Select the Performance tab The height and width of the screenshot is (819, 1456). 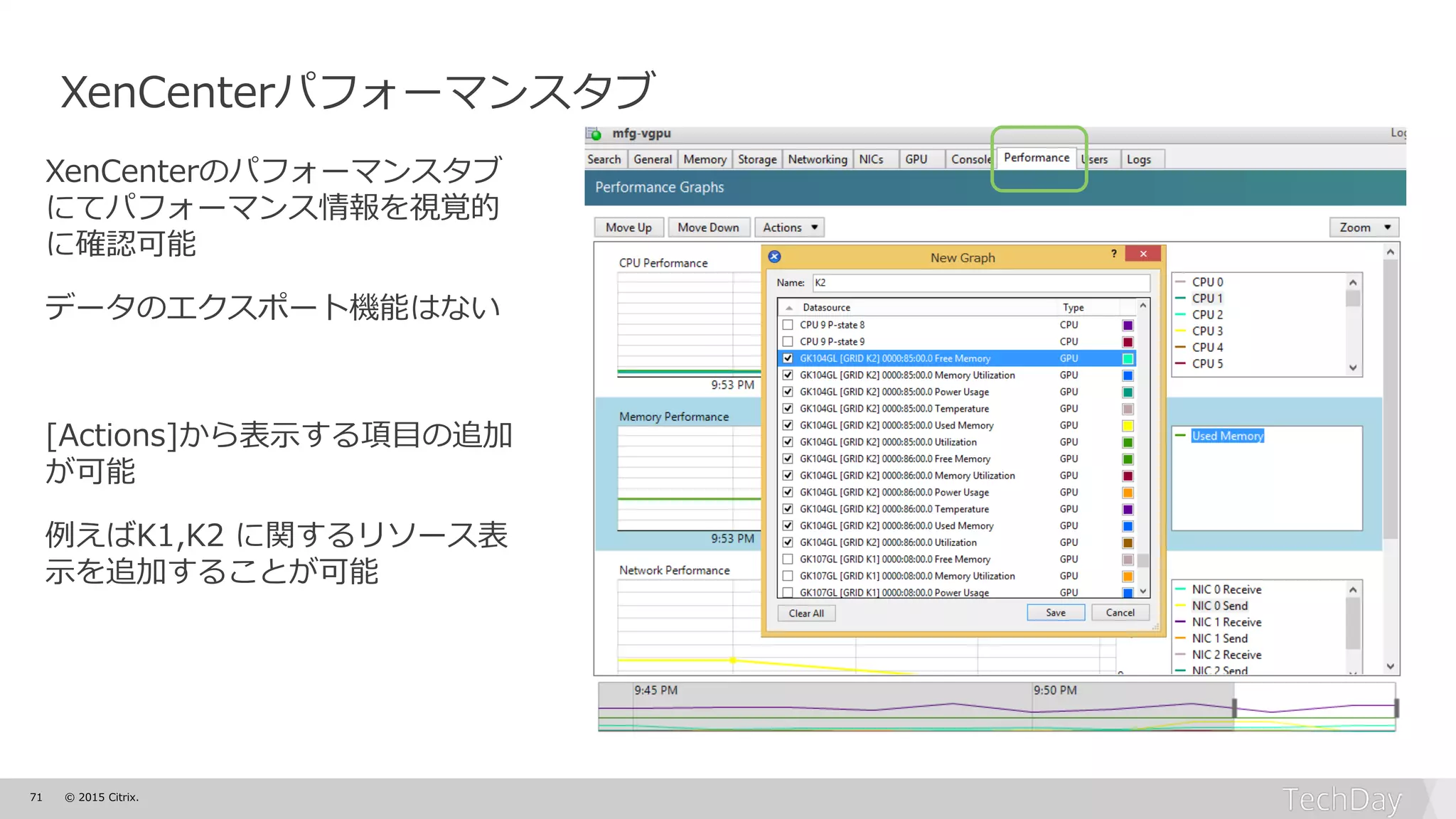[x=1037, y=158]
